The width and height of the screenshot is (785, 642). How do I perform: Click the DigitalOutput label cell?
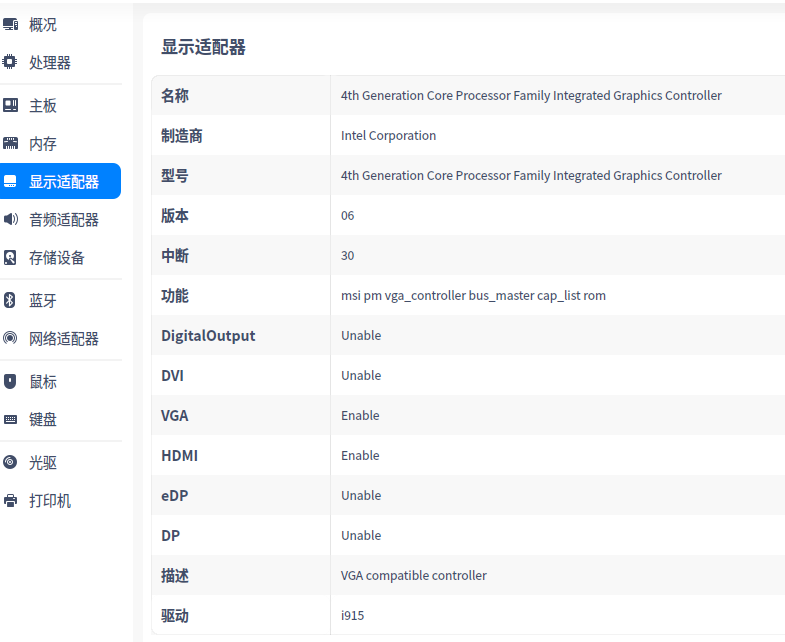tap(241, 336)
